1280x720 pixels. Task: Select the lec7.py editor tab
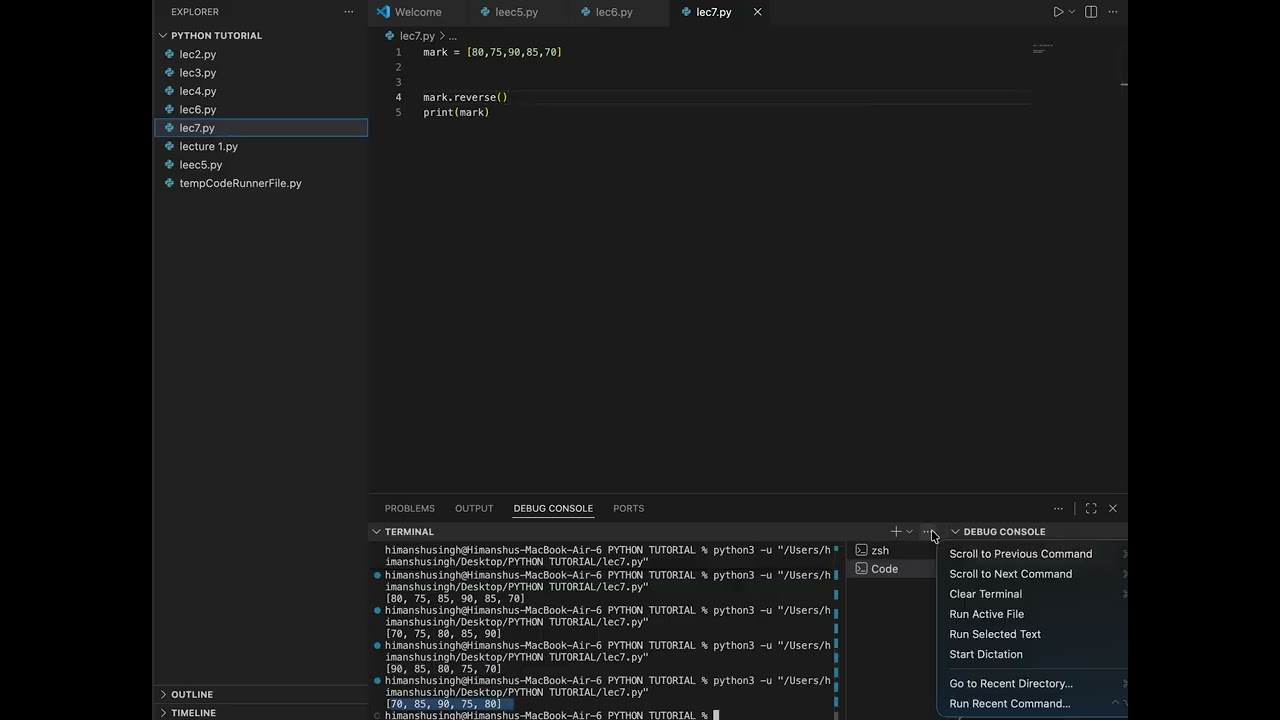[714, 12]
